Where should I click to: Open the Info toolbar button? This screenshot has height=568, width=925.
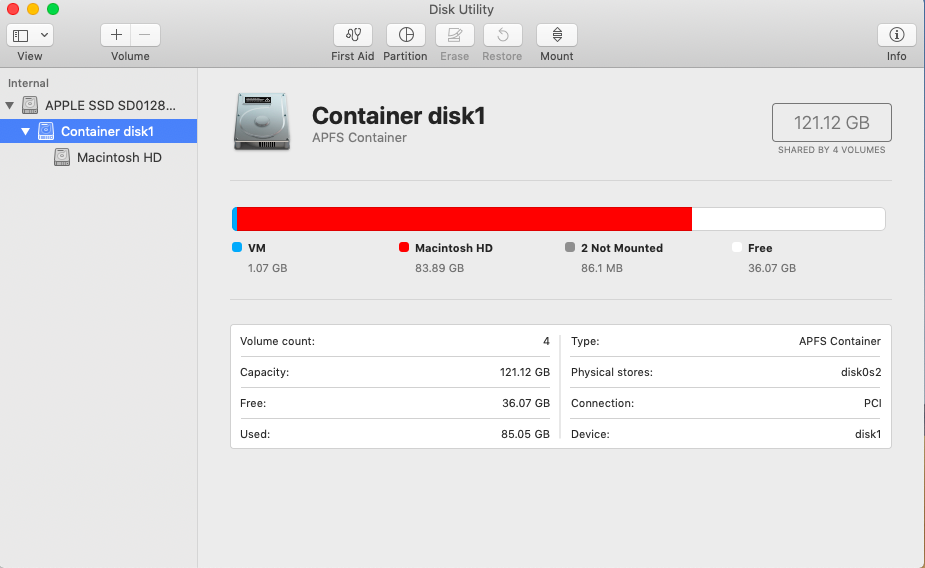[x=897, y=35]
